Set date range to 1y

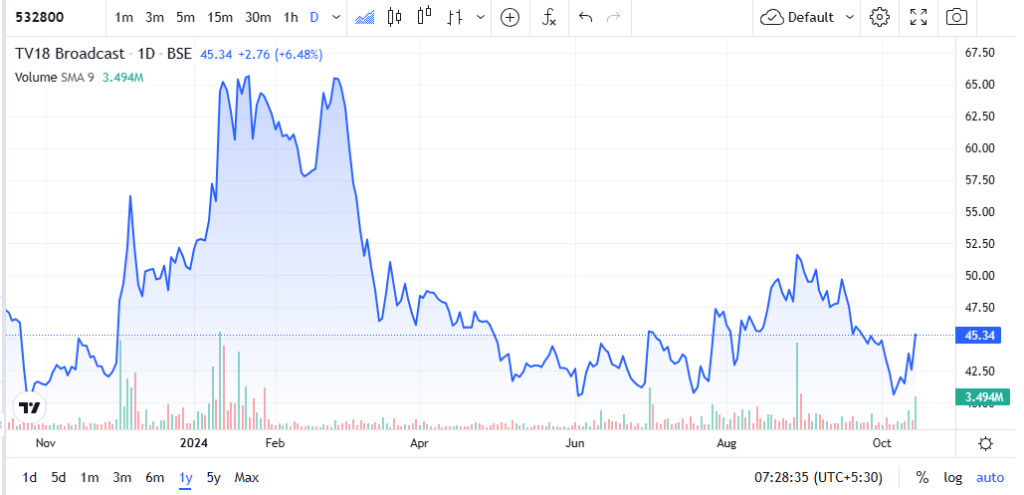(x=185, y=478)
